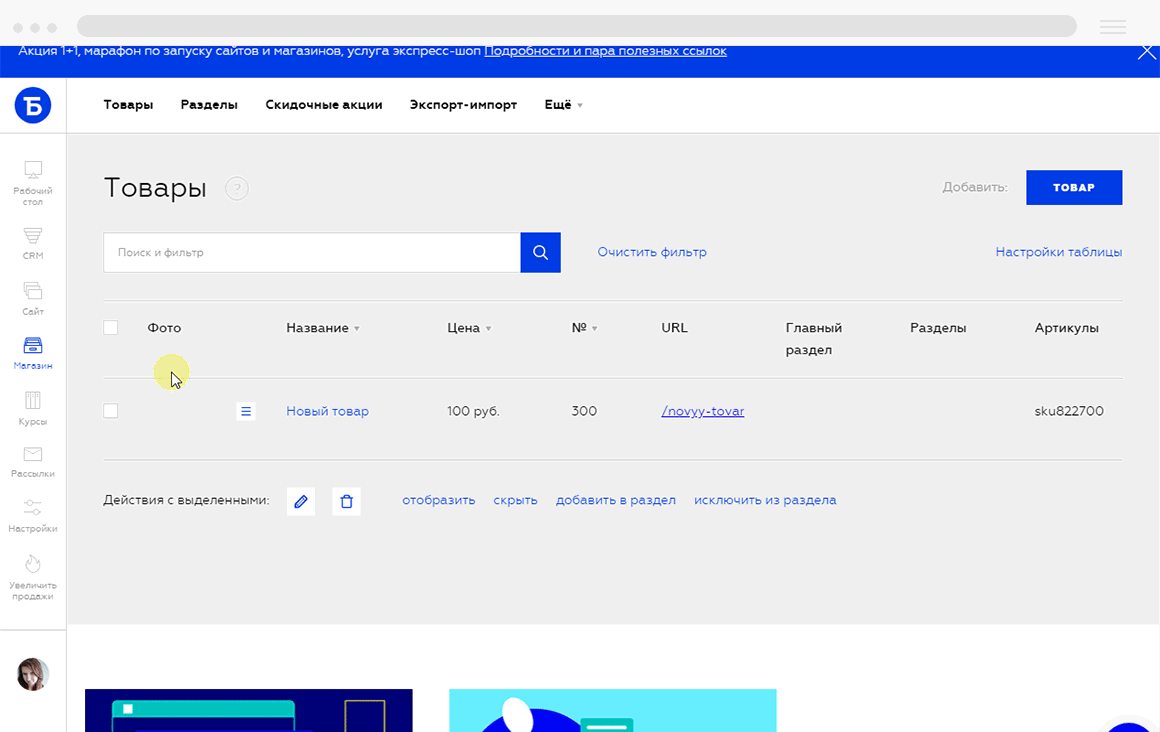Click the исключить из раздела action
This screenshot has width=1160, height=732.
click(x=765, y=500)
